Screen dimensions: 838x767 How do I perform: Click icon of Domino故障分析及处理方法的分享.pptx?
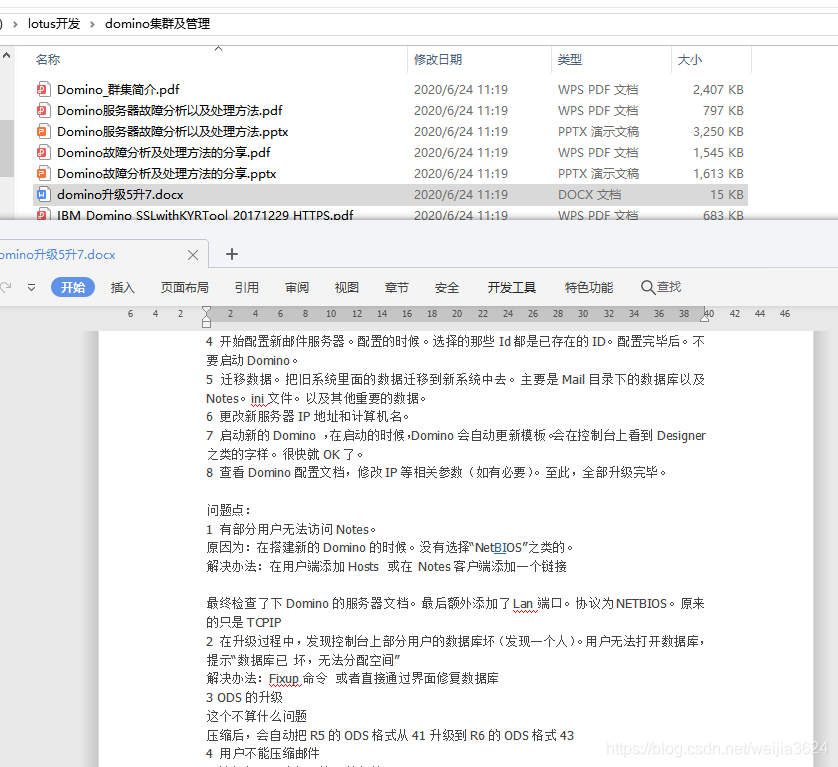[43, 173]
